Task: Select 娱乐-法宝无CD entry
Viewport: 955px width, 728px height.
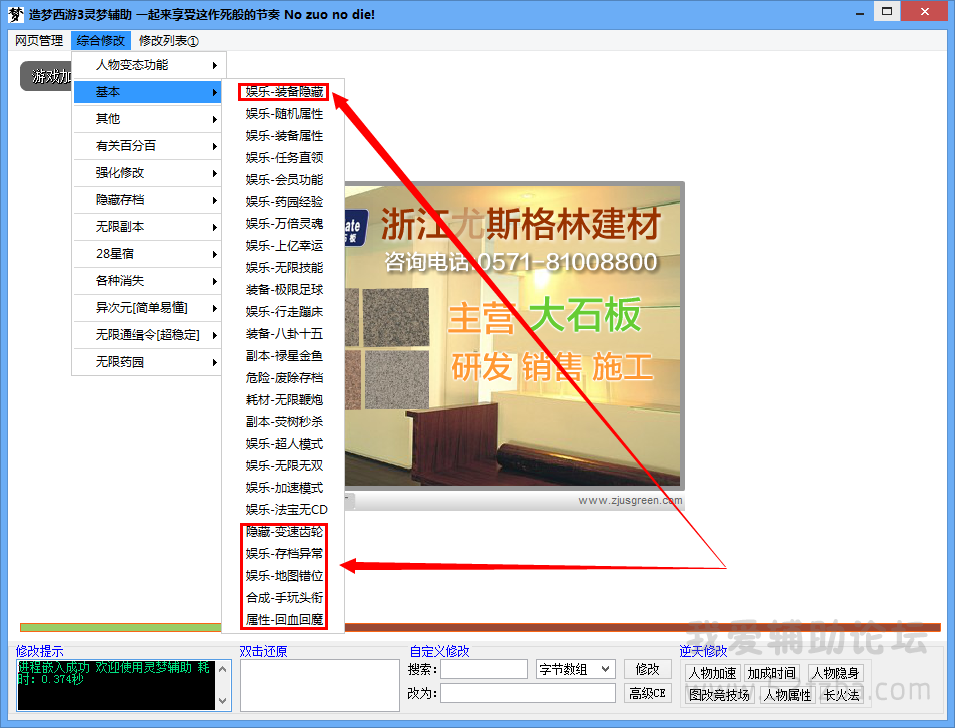Action: [x=284, y=510]
